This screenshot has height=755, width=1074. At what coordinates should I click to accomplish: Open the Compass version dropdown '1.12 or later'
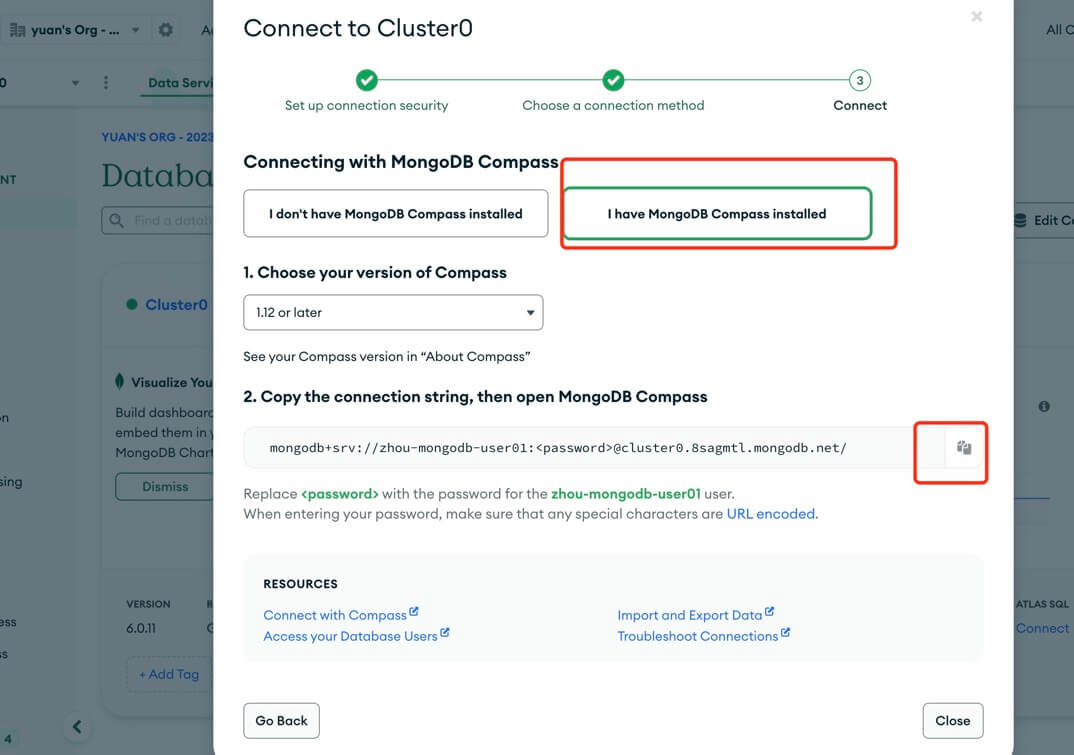pyautogui.click(x=393, y=312)
